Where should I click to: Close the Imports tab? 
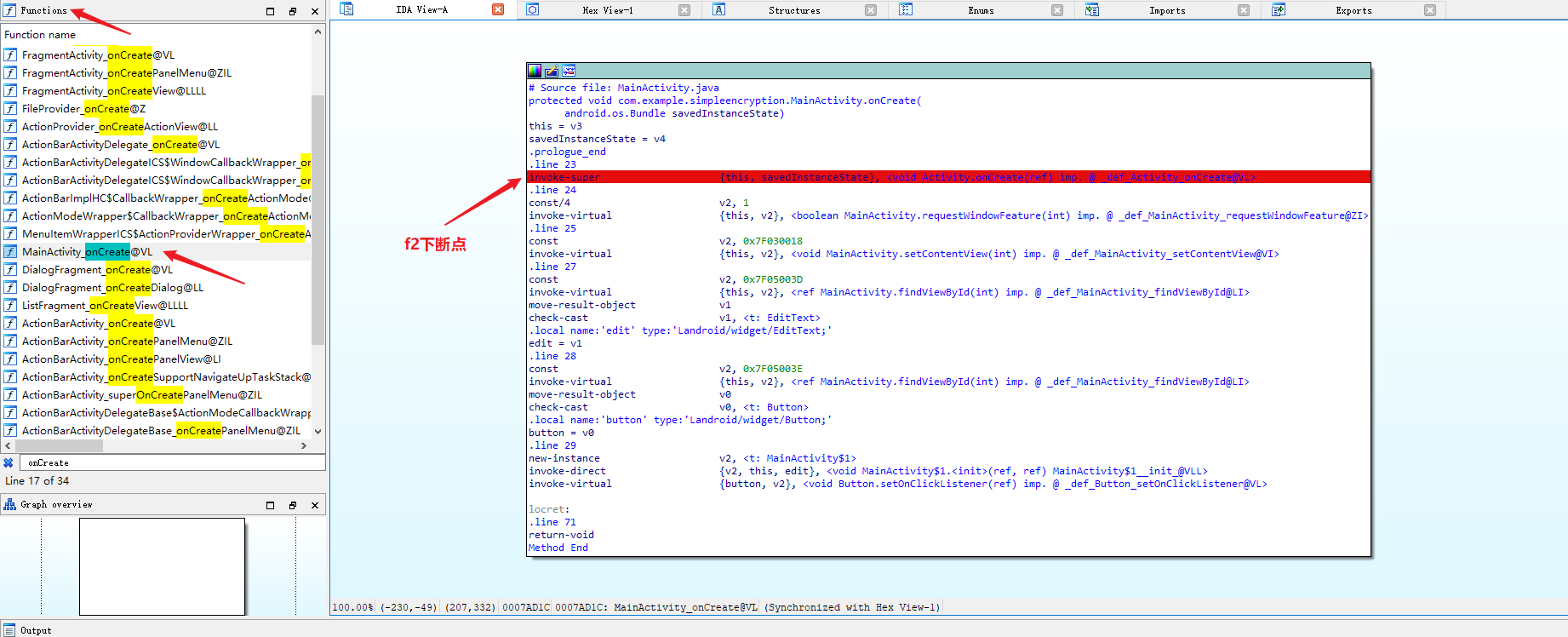coord(1244,10)
